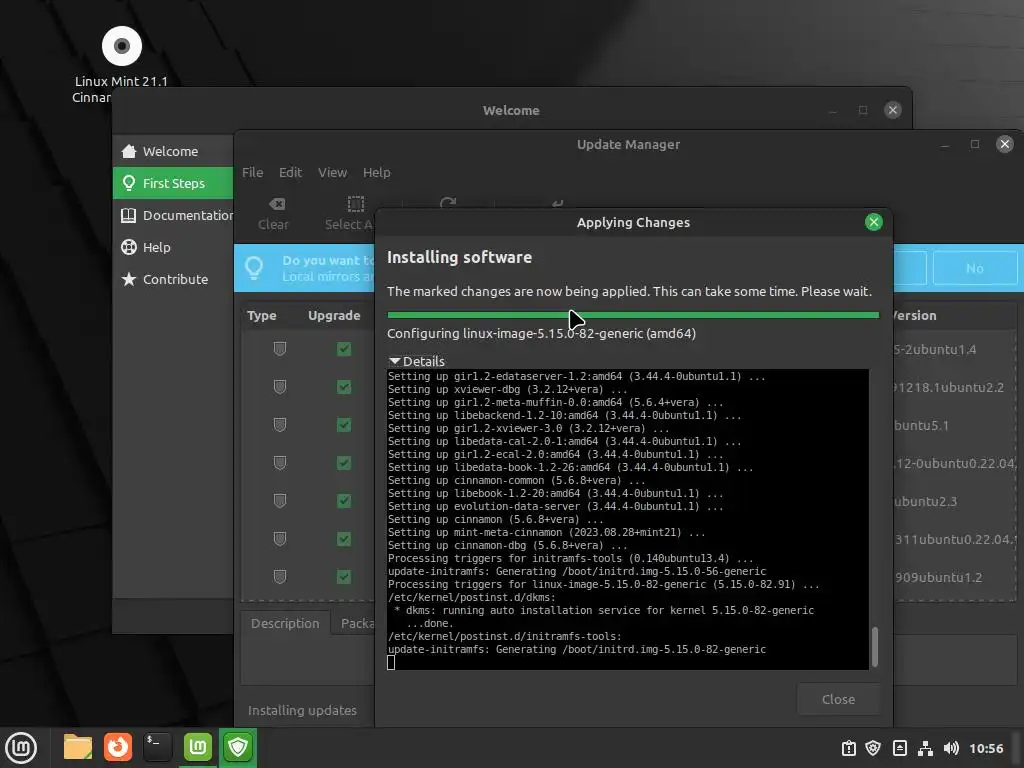This screenshot has width=1024, height=768.
Task: Open the View menu in Update Manager
Action: [x=332, y=172]
